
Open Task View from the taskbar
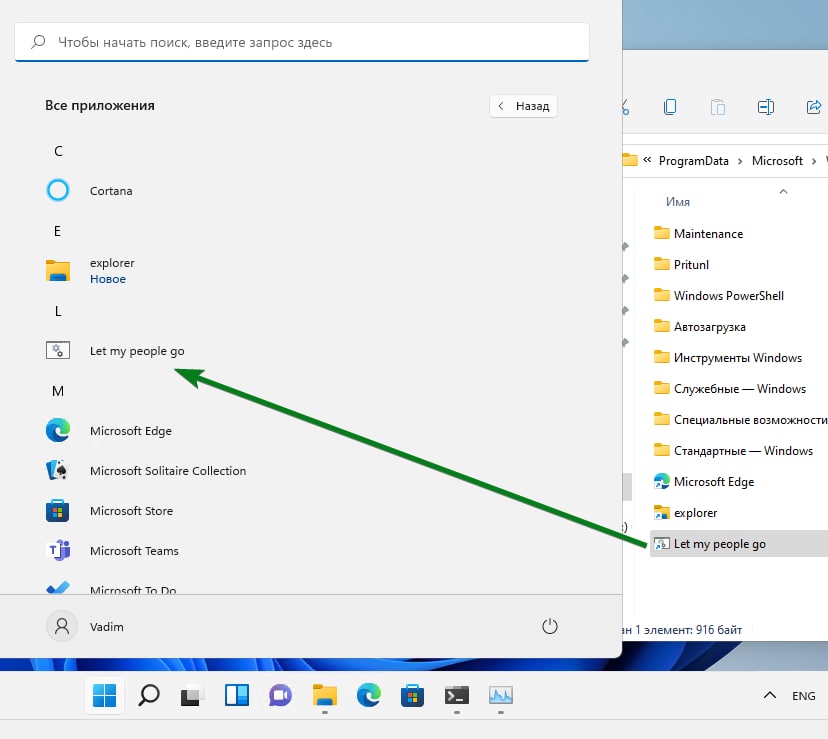(192, 695)
